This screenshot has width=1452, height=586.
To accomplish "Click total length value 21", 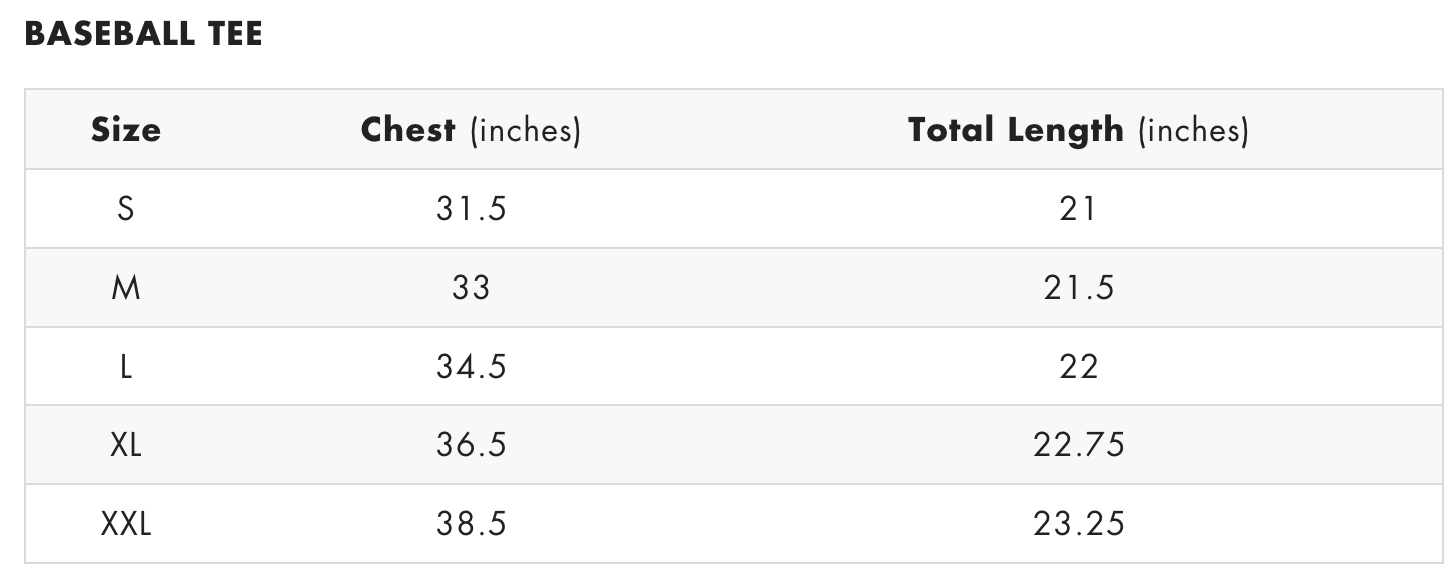I will [x=1078, y=209].
